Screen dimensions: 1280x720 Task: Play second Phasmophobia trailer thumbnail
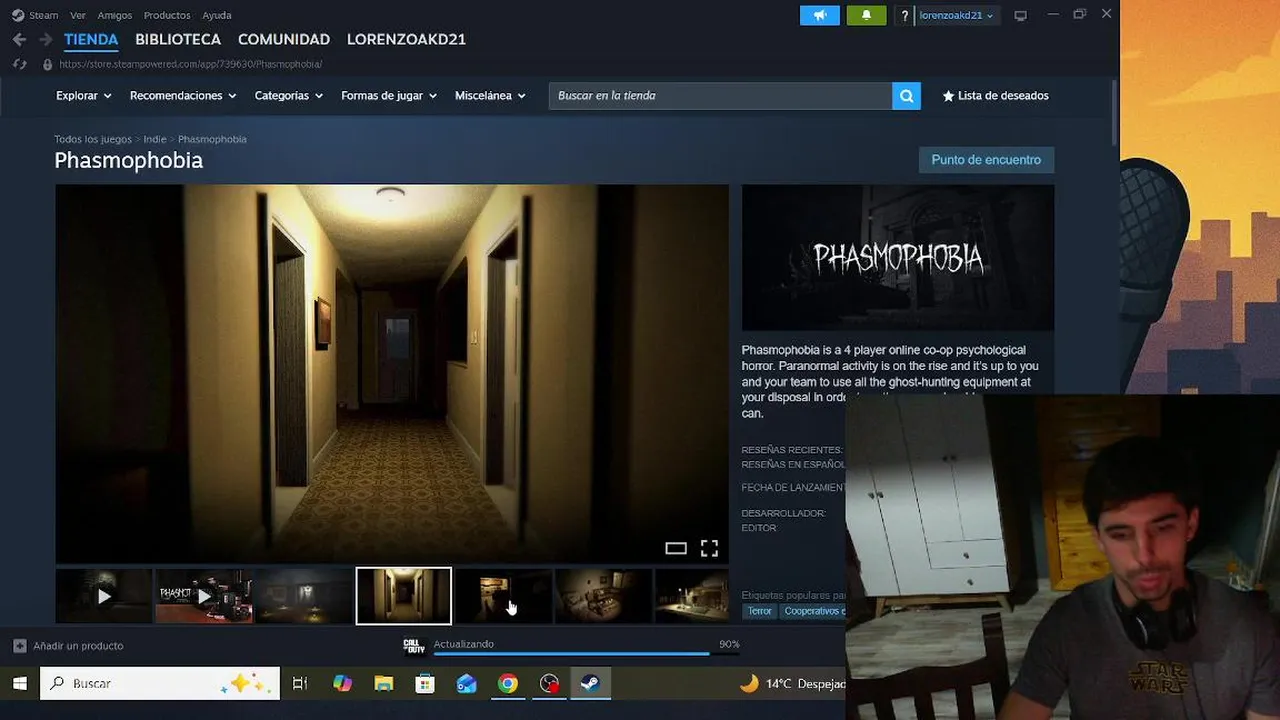204,596
